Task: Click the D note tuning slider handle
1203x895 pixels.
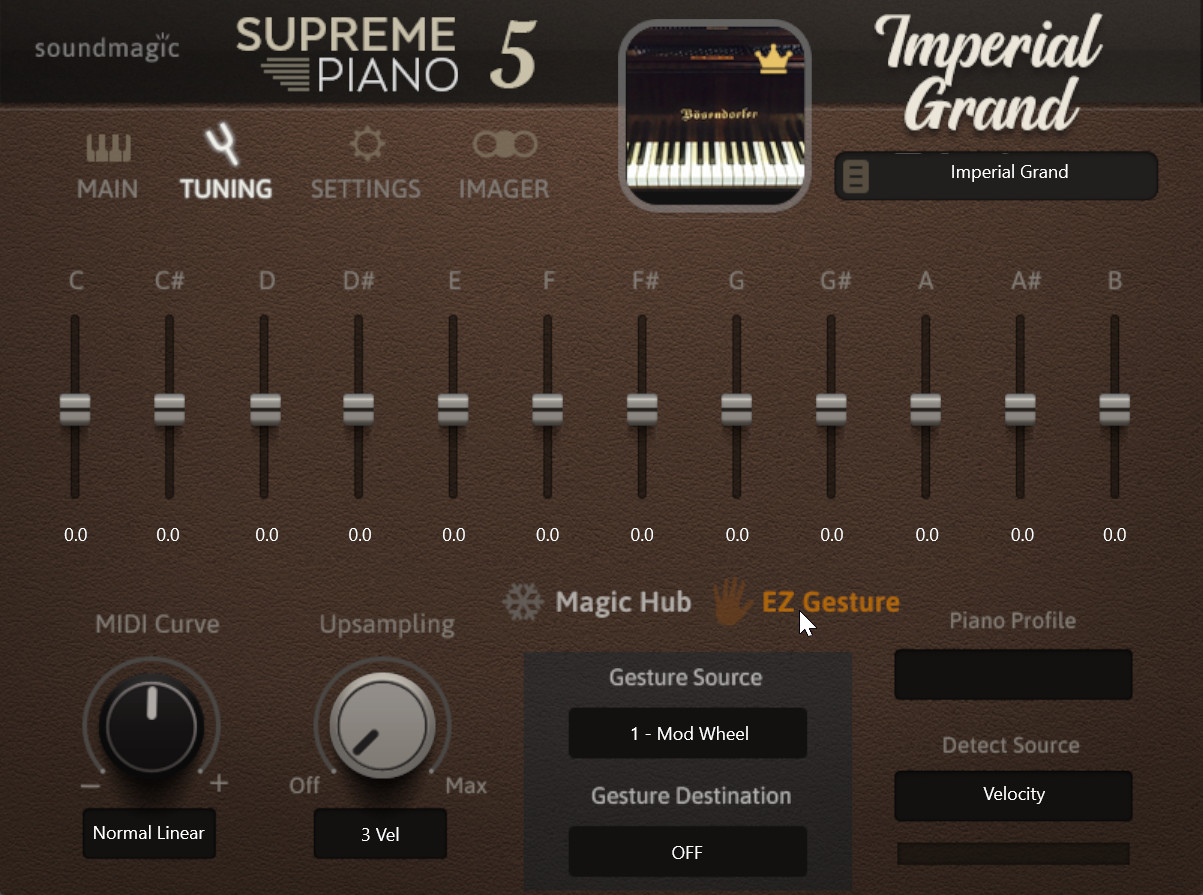Action: tap(264, 409)
